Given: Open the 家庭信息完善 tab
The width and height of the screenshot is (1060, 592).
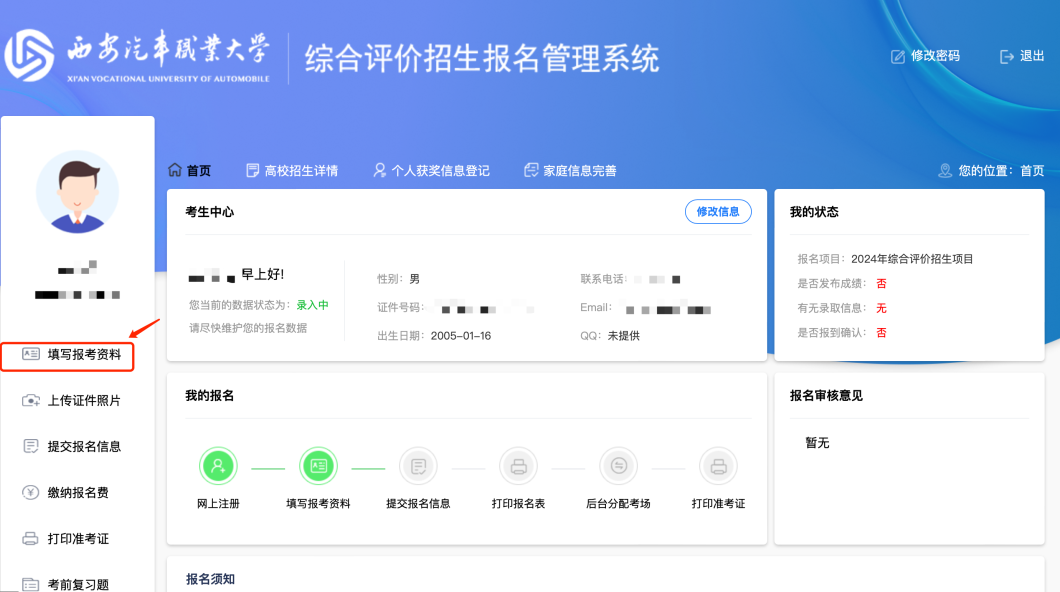Looking at the screenshot, I should click(x=571, y=169).
